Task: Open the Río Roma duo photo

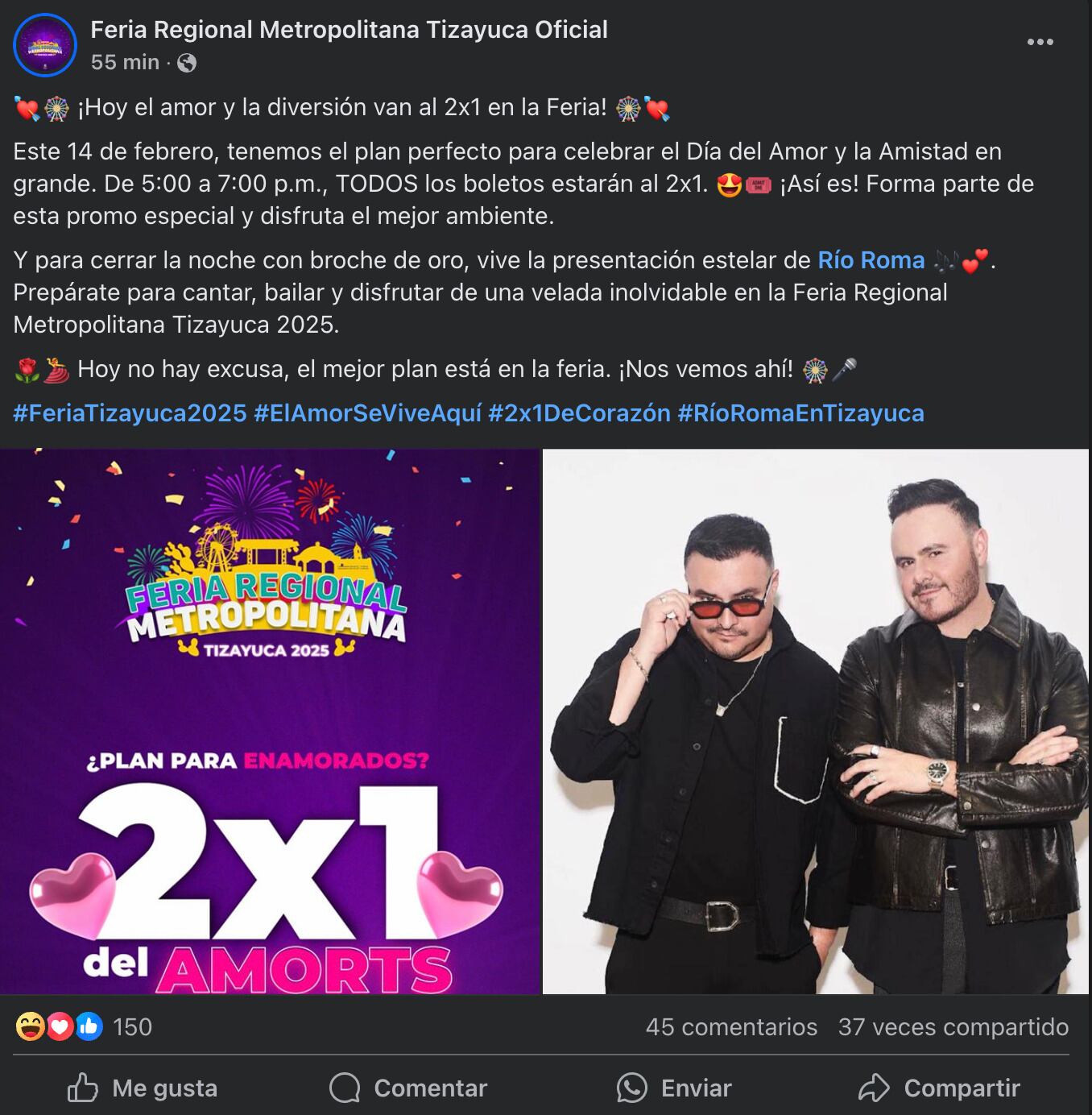Action: (816, 721)
